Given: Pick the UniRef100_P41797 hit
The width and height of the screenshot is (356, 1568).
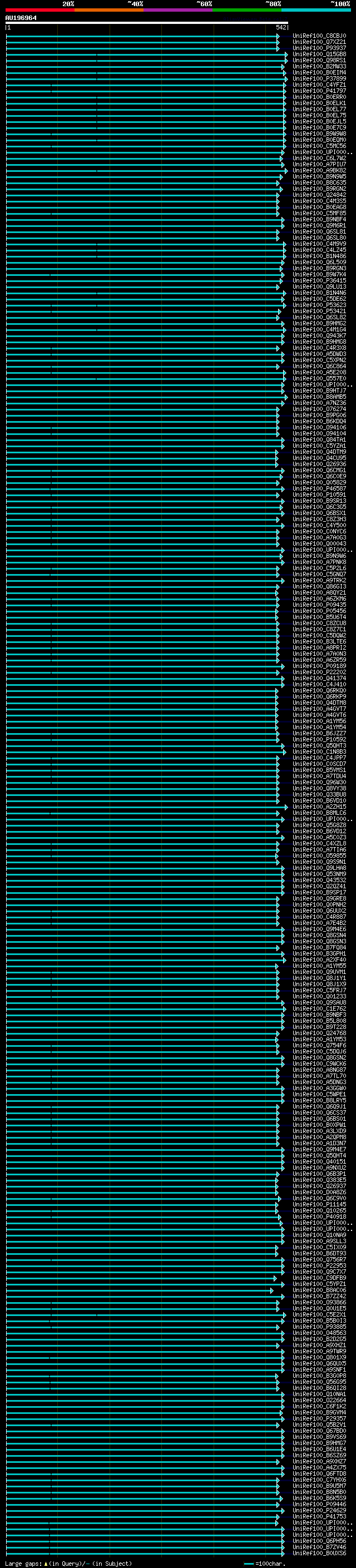Looking at the screenshot, I should 319,91.
